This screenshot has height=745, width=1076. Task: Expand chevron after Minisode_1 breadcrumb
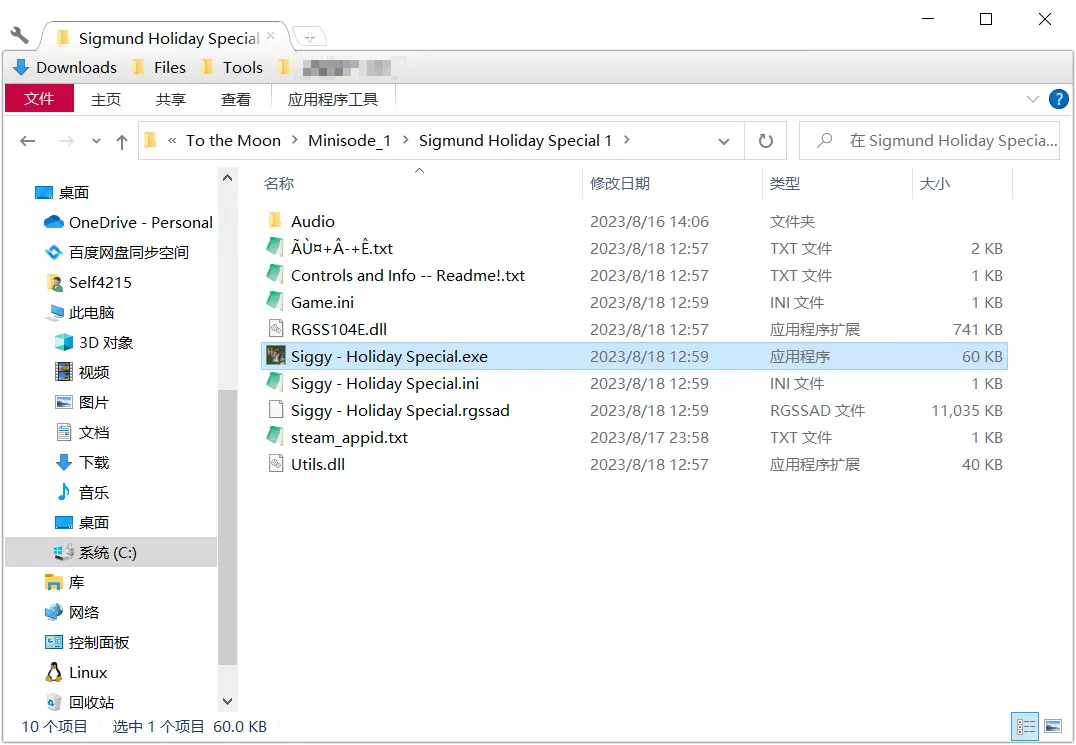pyautogui.click(x=406, y=140)
